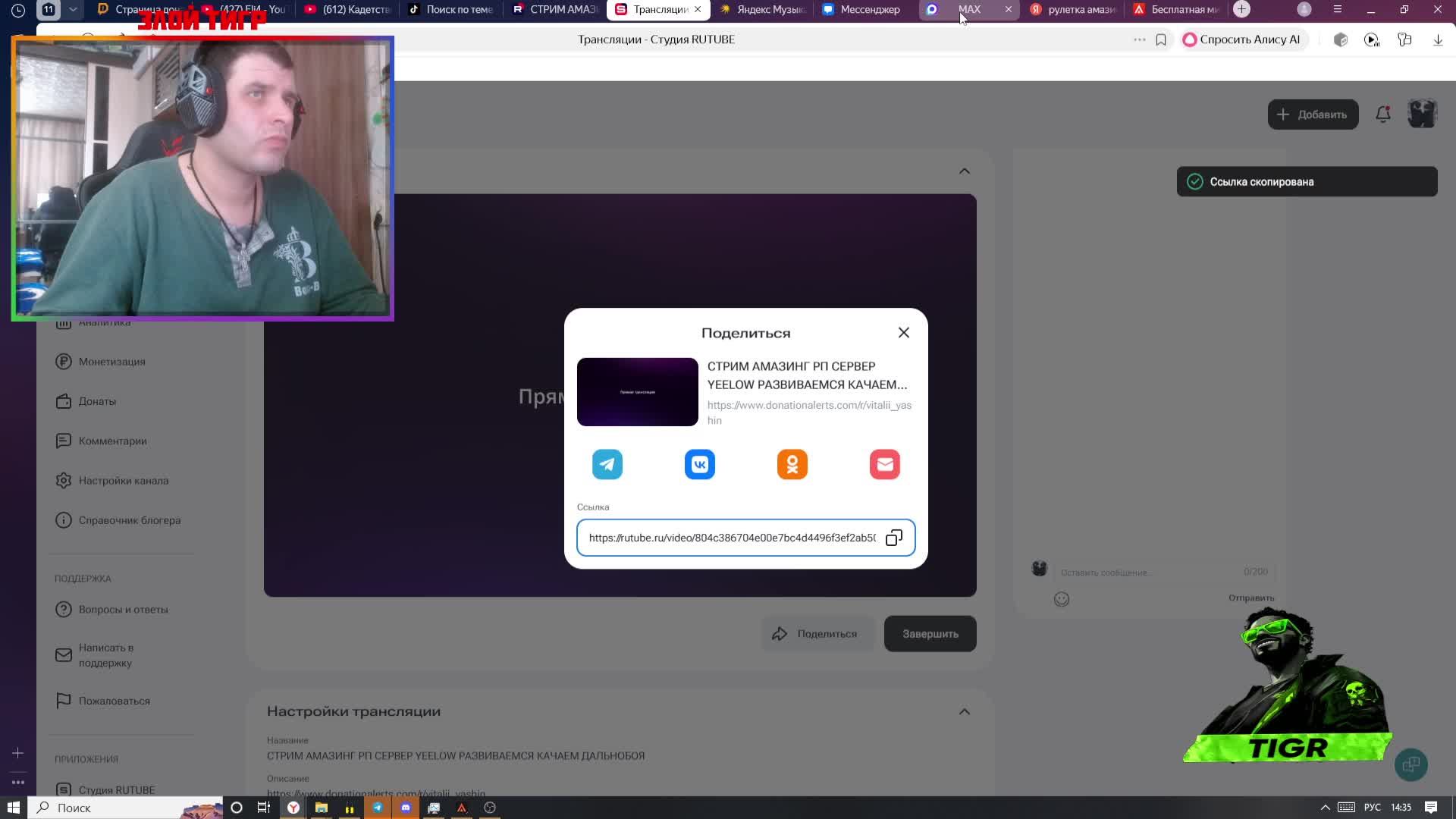Open the browser tab list dropdown arrow

coord(73,9)
